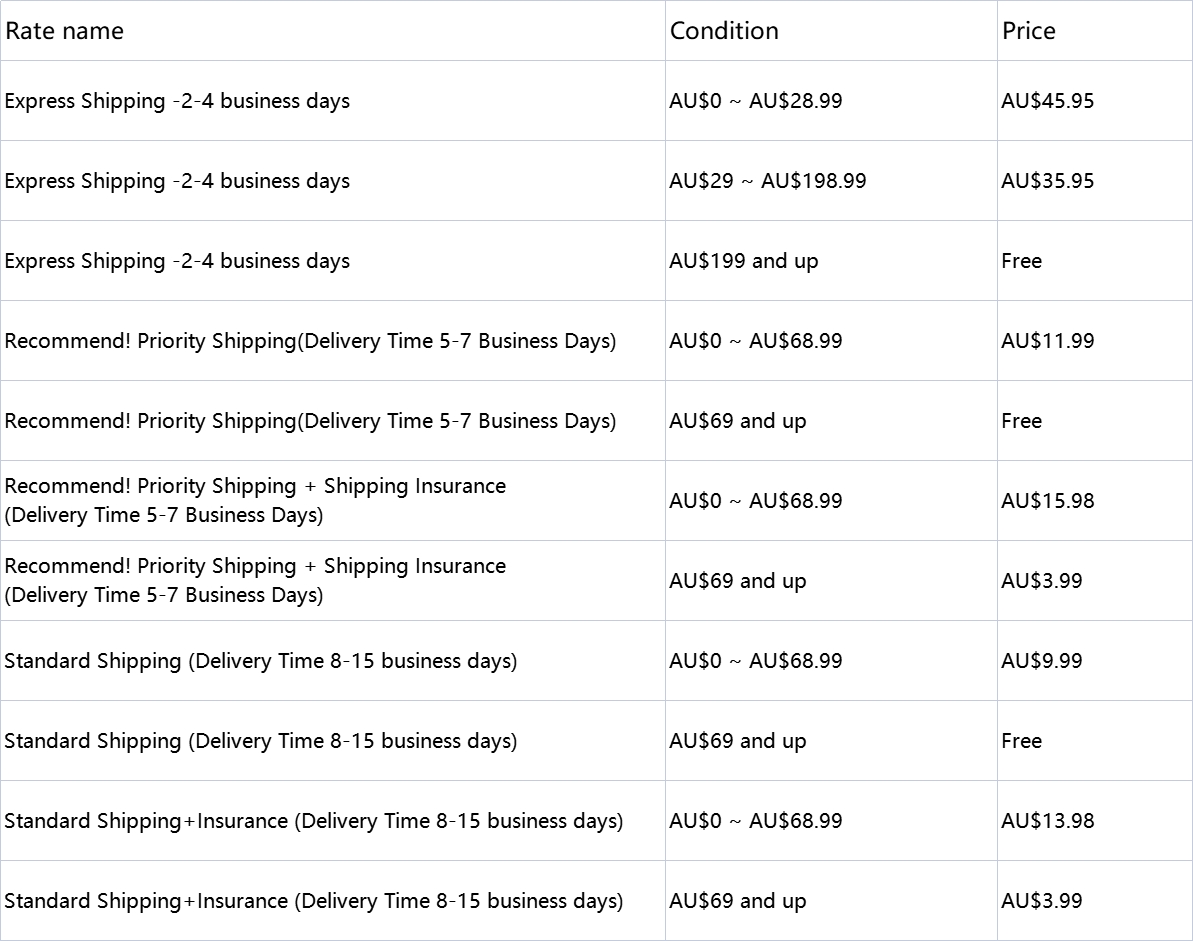1193x941 pixels.
Task: Click Express Shipping rate name costing AU$45.95
Action: [x=177, y=101]
